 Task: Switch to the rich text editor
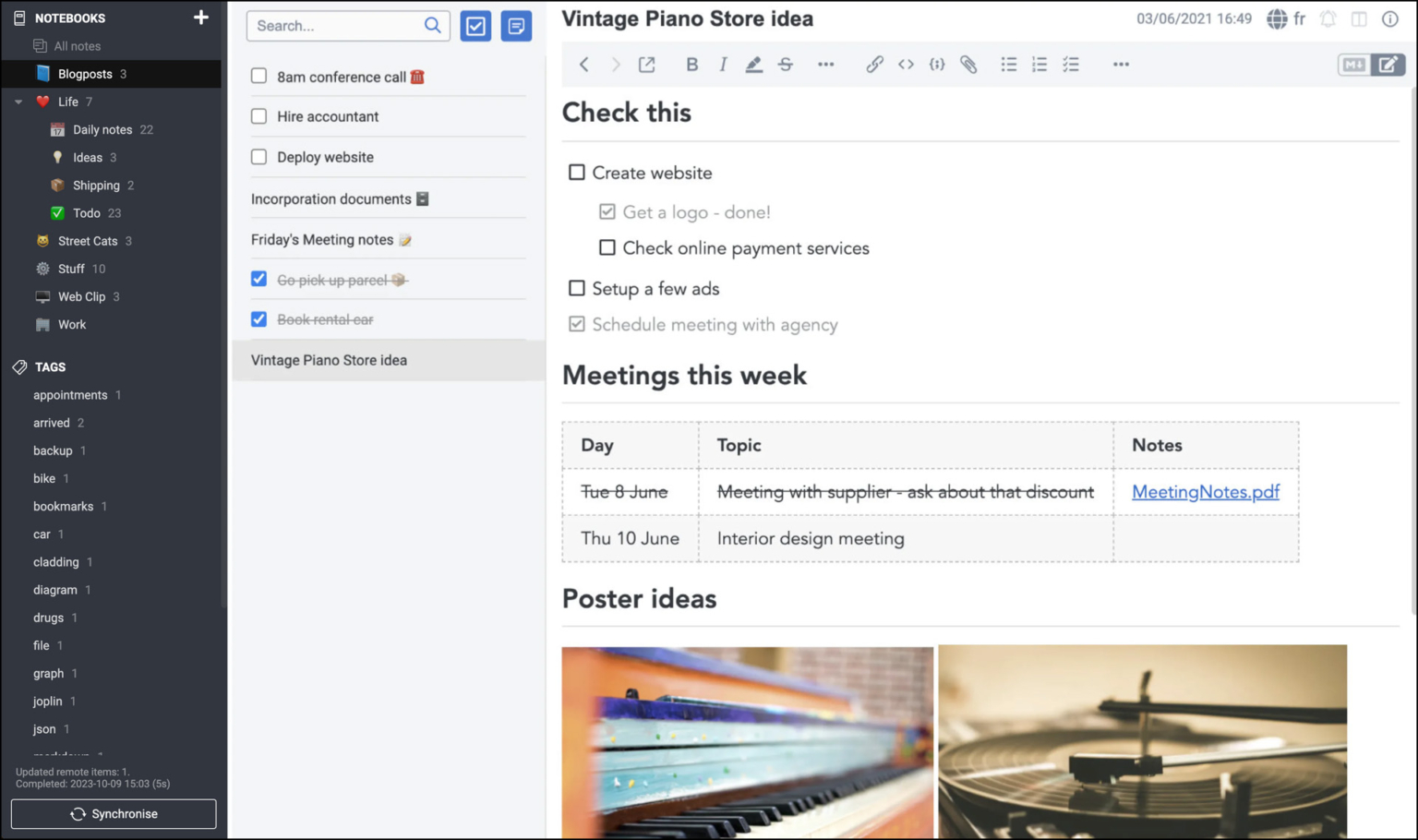pyautogui.click(x=1389, y=65)
